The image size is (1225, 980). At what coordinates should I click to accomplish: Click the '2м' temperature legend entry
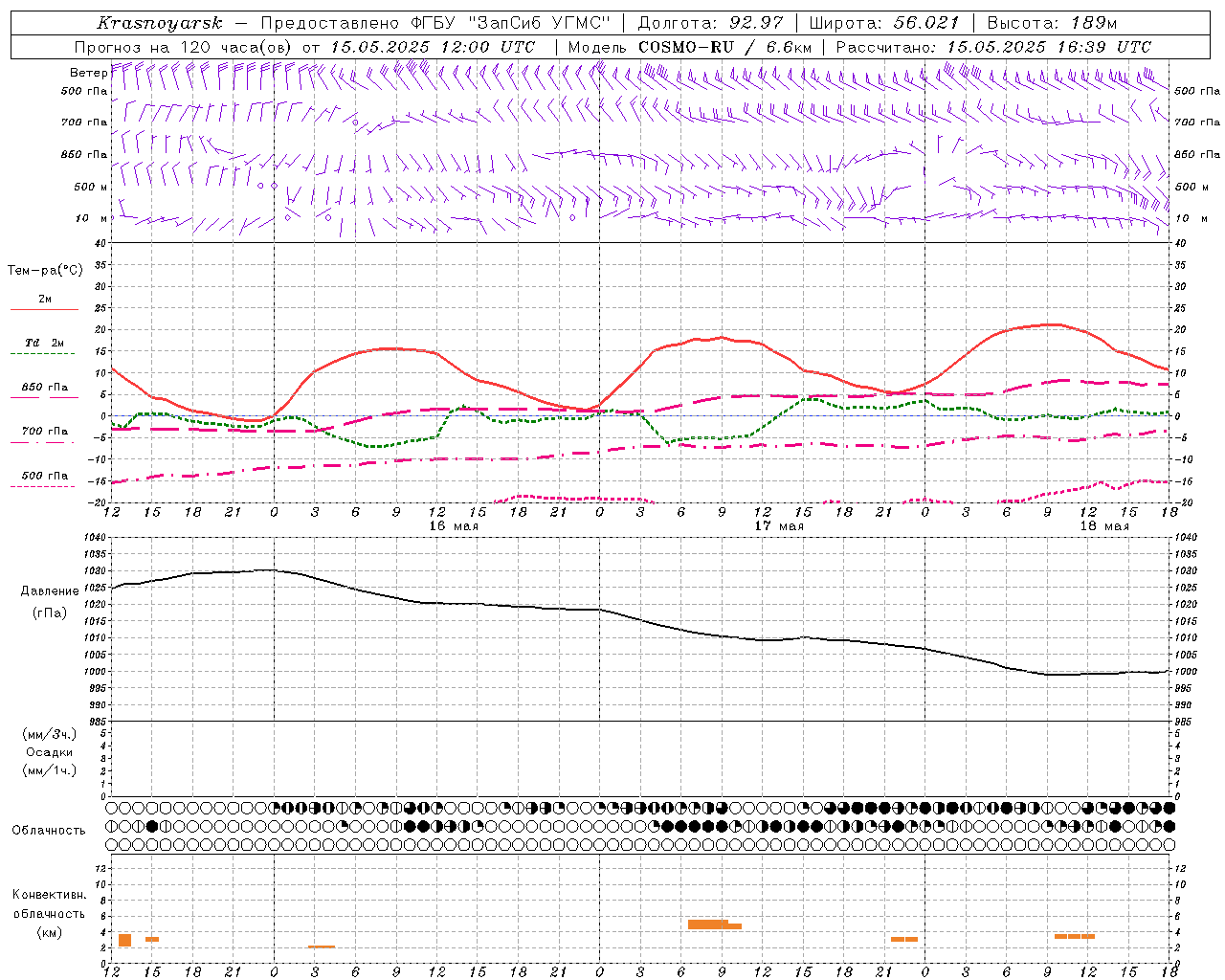click(45, 300)
